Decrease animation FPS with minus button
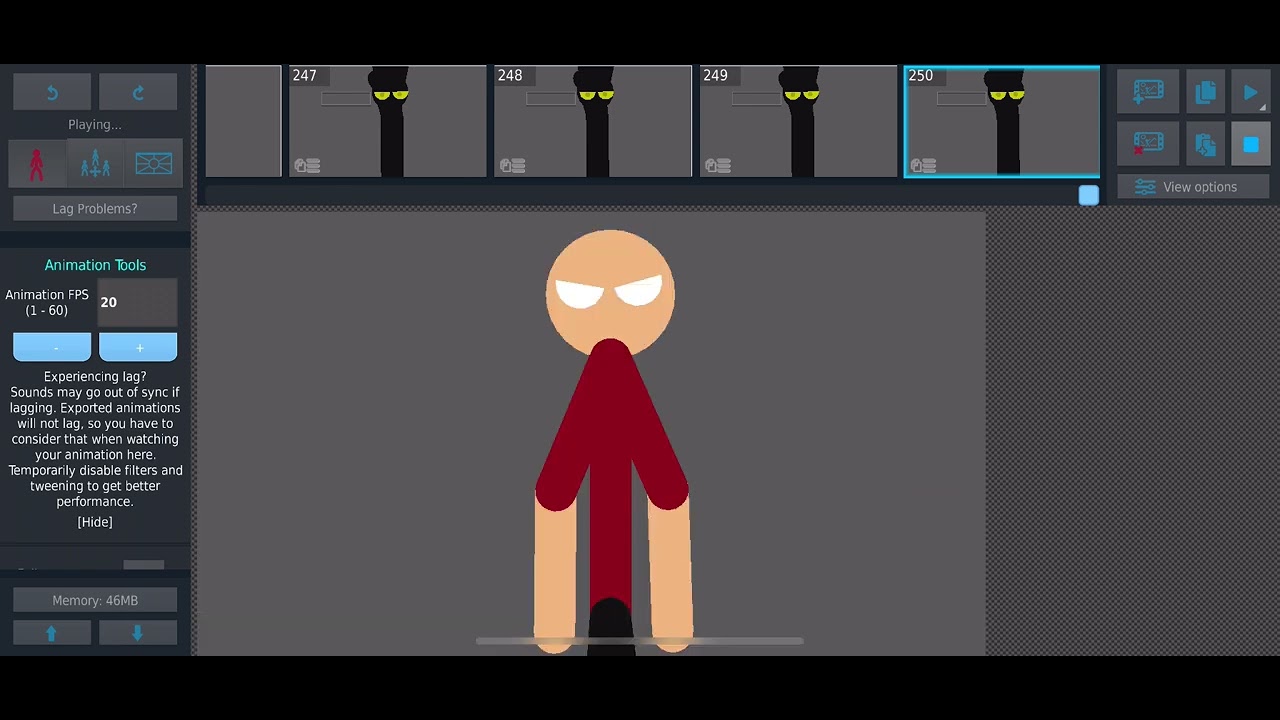The width and height of the screenshot is (1280, 720). click(52, 347)
